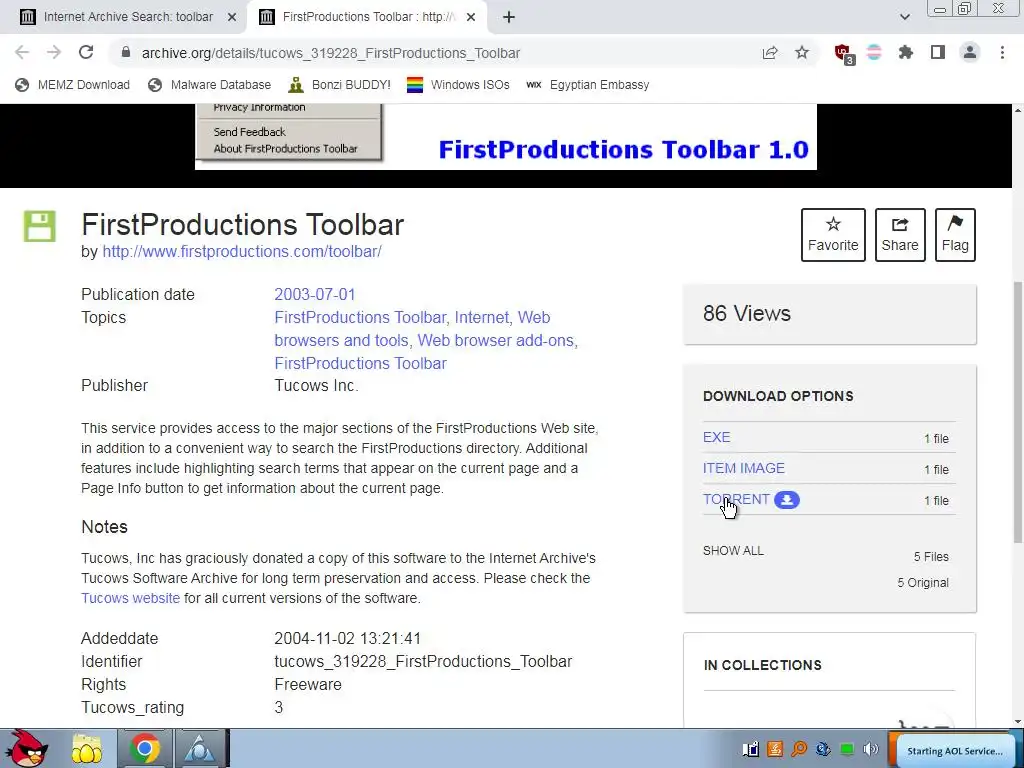Open the Web browser add-ons topic

(x=496, y=340)
